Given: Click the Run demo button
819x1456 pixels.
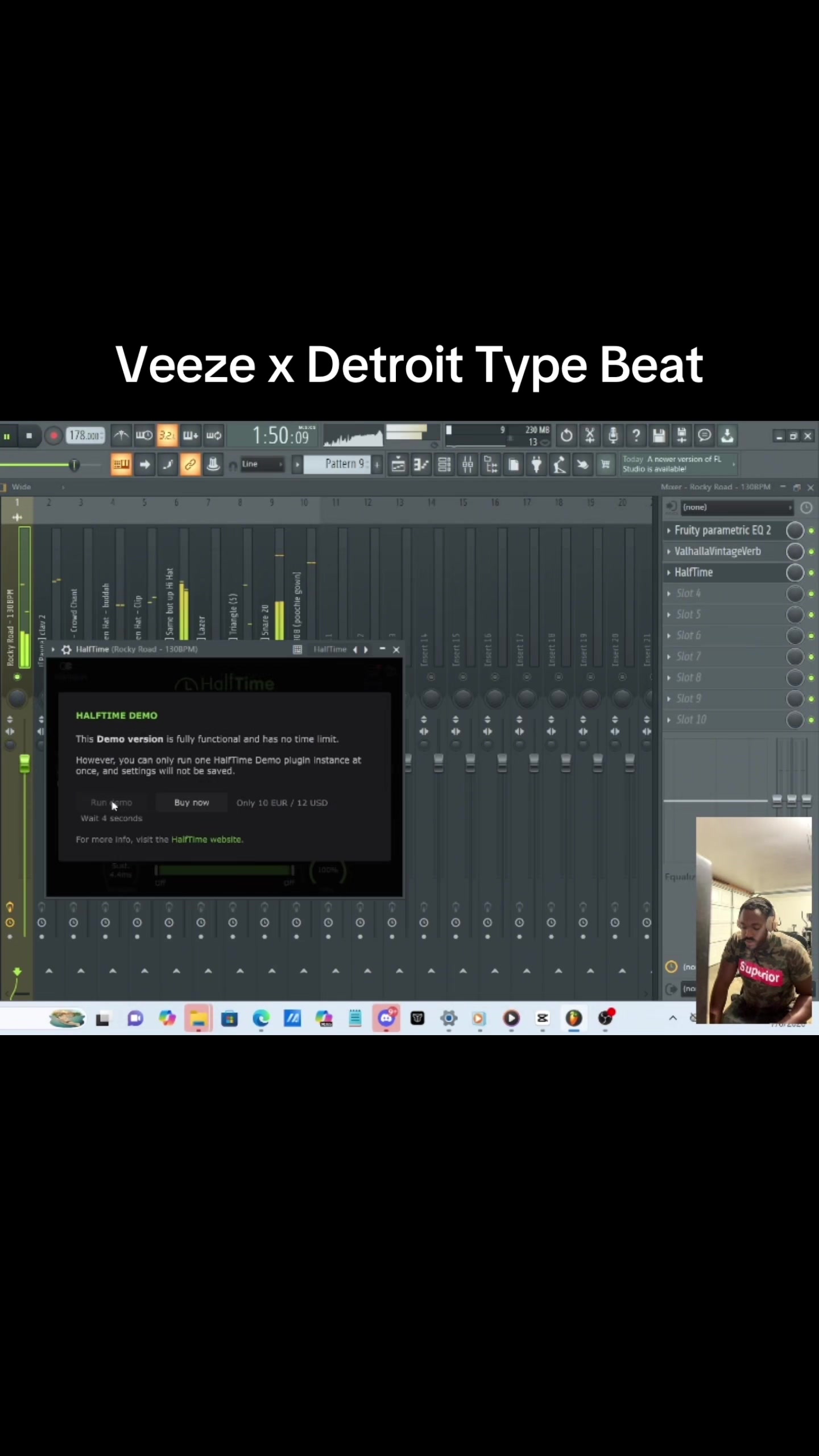Looking at the screenshot, I should pos(111,803).
